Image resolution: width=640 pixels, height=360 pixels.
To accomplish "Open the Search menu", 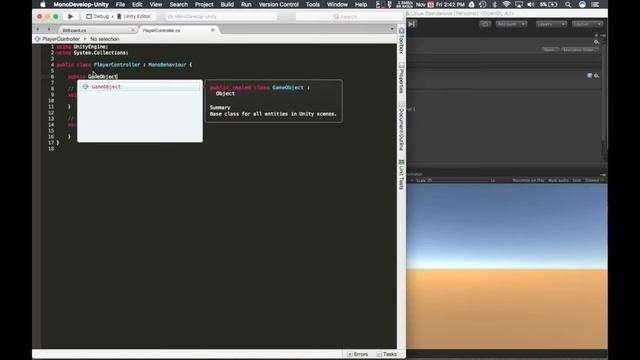I will (178, 4).
